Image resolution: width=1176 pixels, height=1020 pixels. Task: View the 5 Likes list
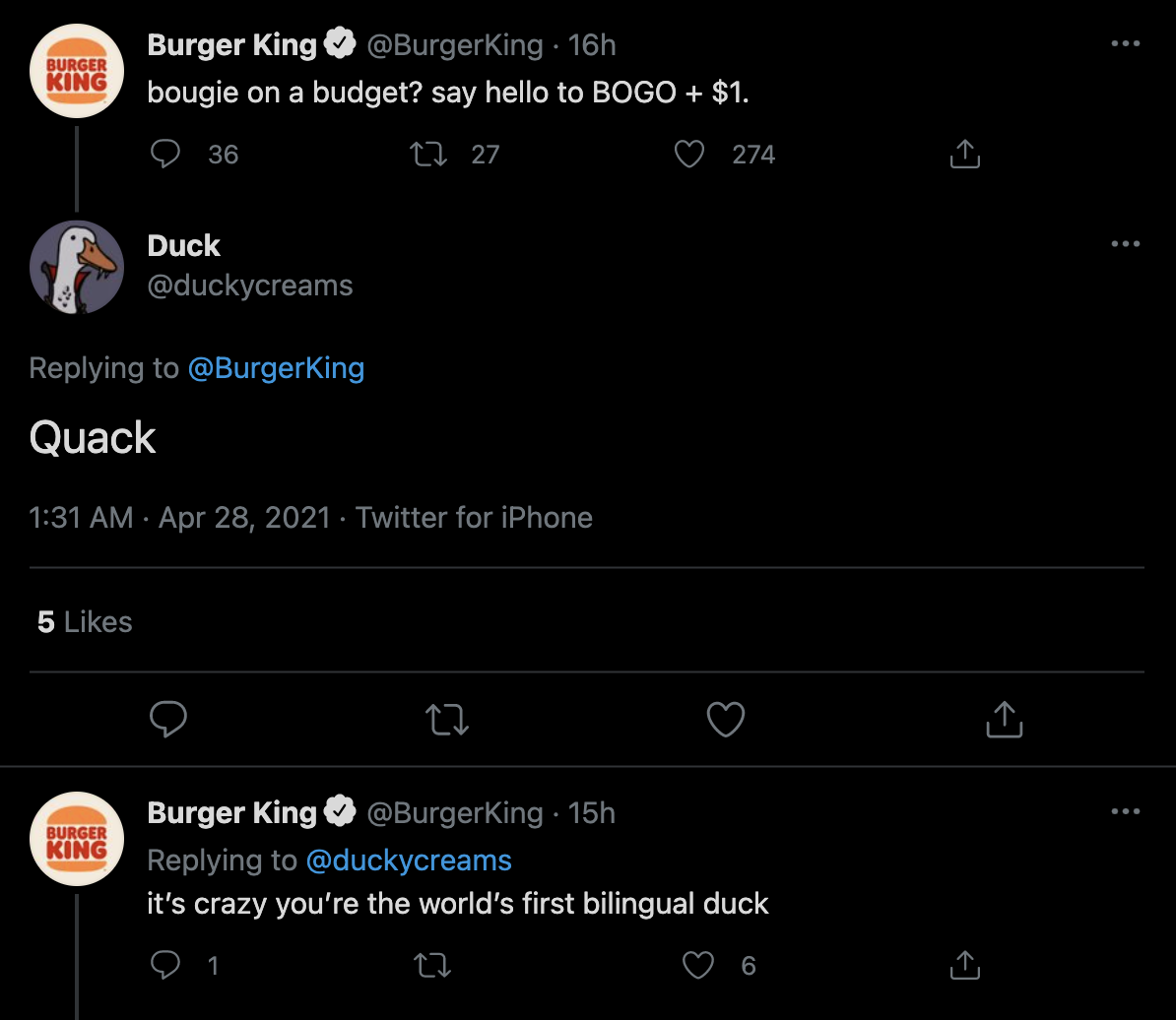coord(85,622)
